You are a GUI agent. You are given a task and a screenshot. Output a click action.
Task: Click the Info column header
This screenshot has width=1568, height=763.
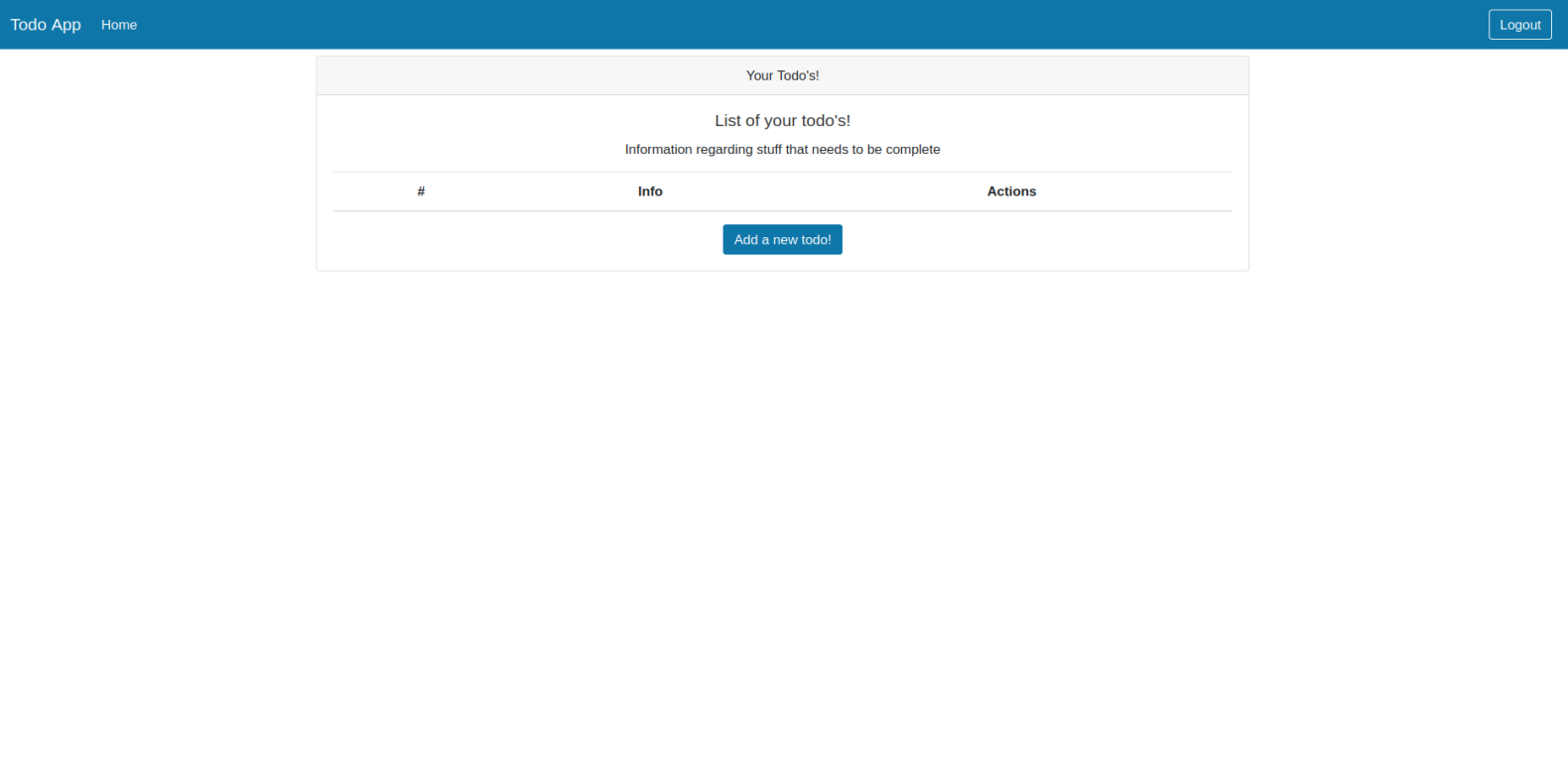(650, 191)
